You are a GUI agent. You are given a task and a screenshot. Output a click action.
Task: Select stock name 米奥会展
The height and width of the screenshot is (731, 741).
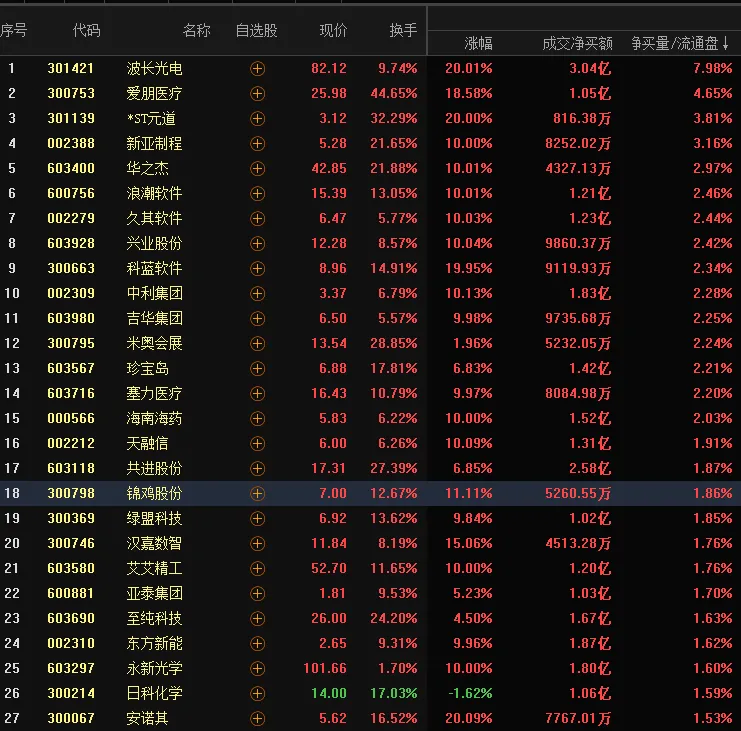coord(154,344)
